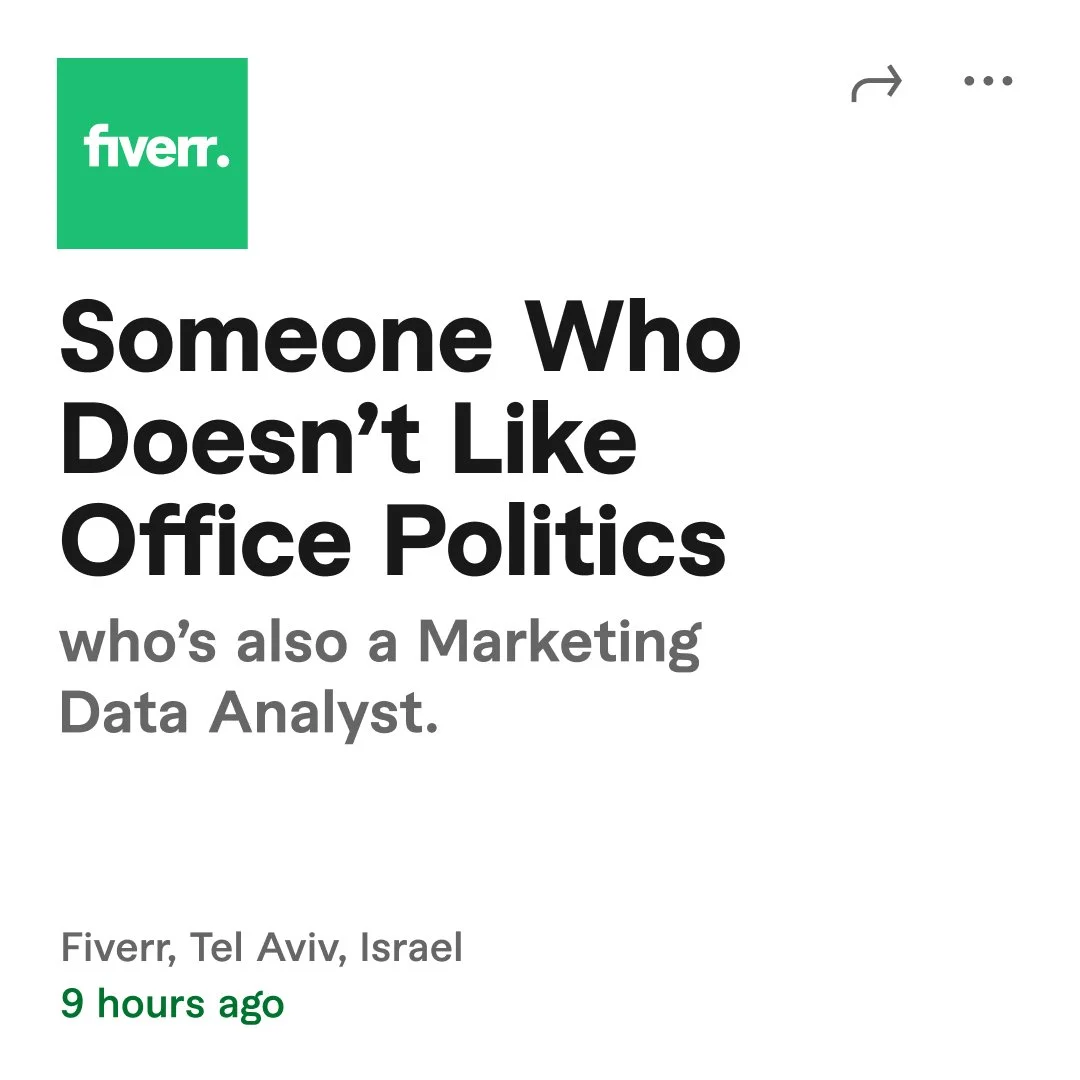
Task: Open the three-dot more options menu
Action: pyautogui.click(x=988, y=82)
